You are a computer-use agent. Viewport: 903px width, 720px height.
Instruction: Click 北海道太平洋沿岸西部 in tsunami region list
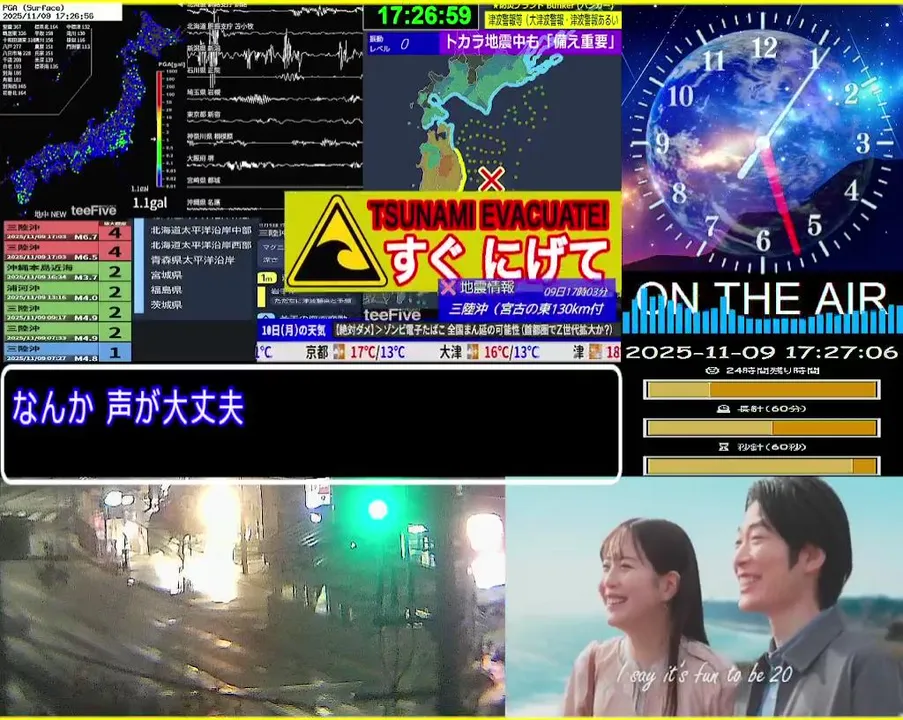[x=201, y=245]
